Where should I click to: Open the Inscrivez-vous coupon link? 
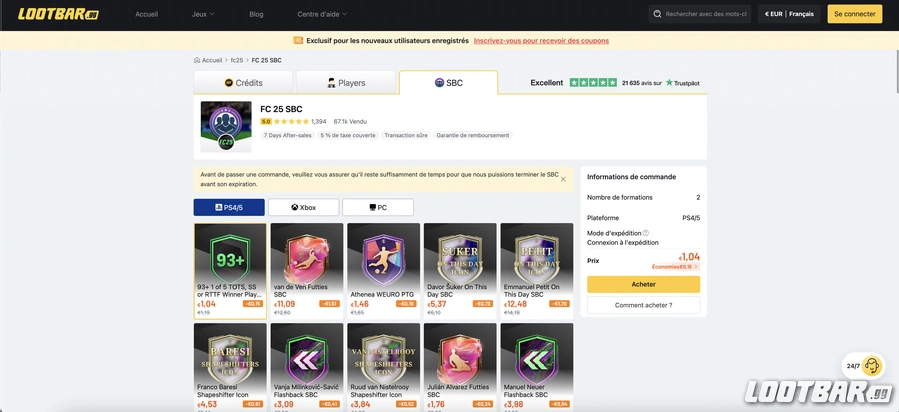click(x=541, y=41)
